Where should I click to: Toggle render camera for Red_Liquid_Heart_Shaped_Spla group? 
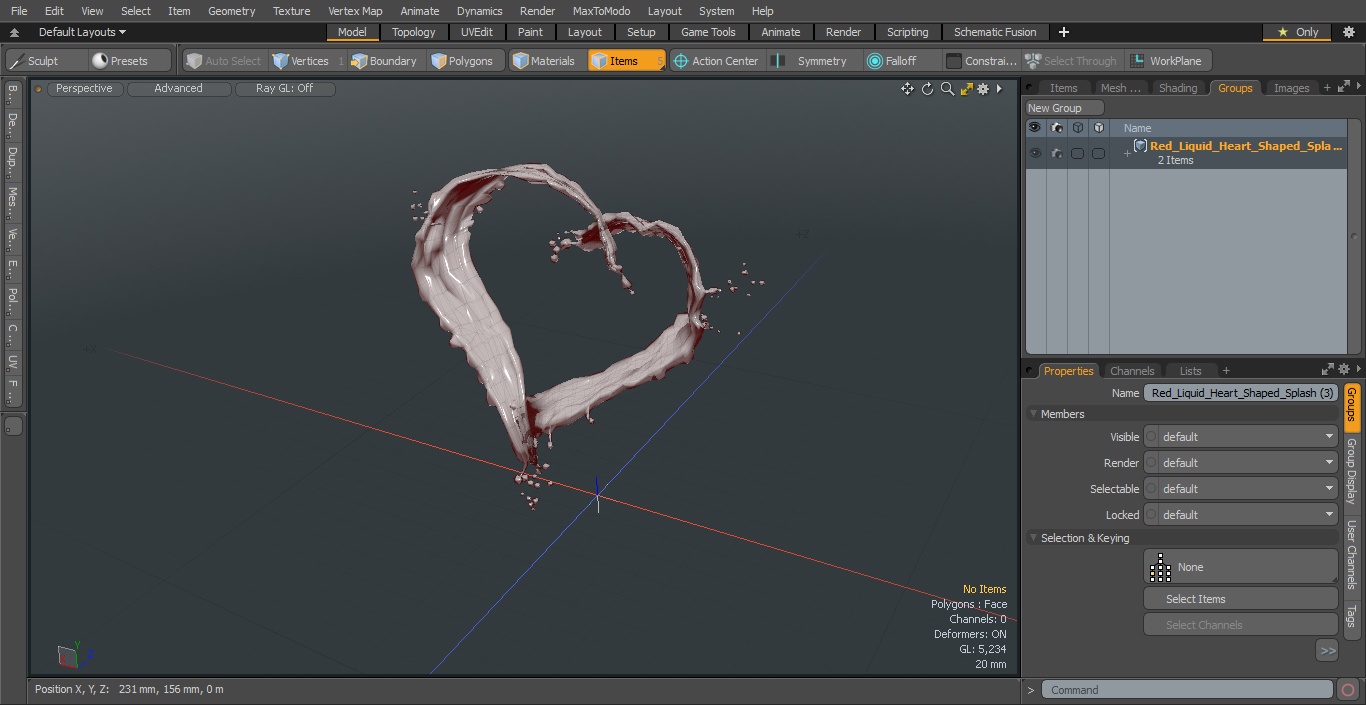[x=1057, y=153]
